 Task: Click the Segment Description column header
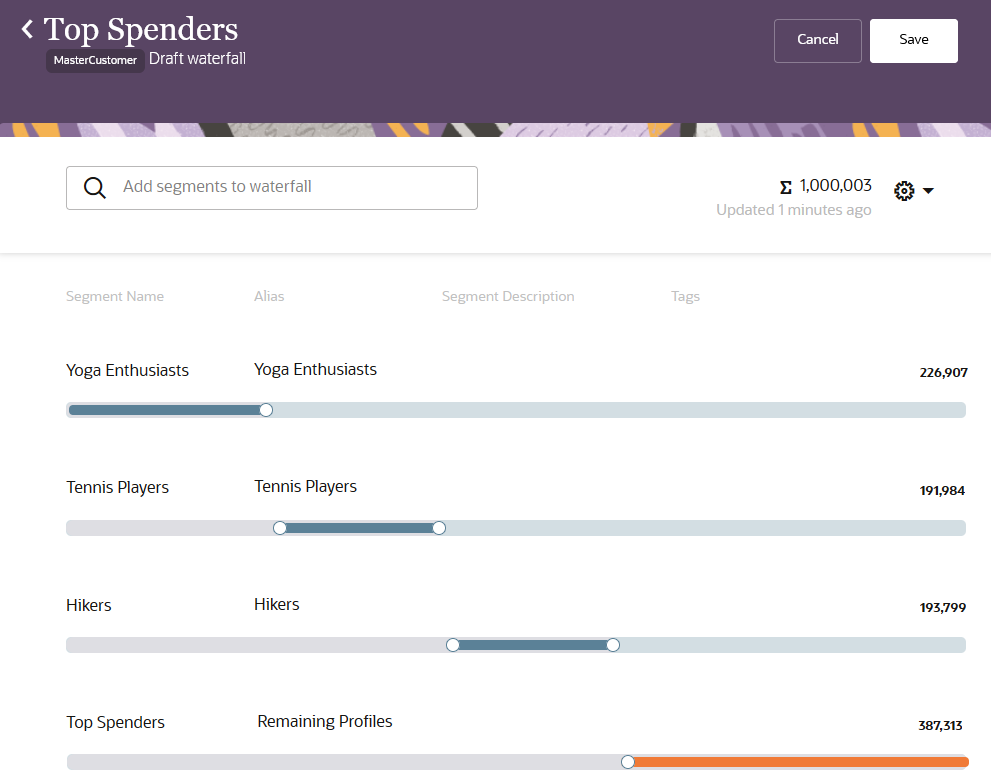coord(508,297)
